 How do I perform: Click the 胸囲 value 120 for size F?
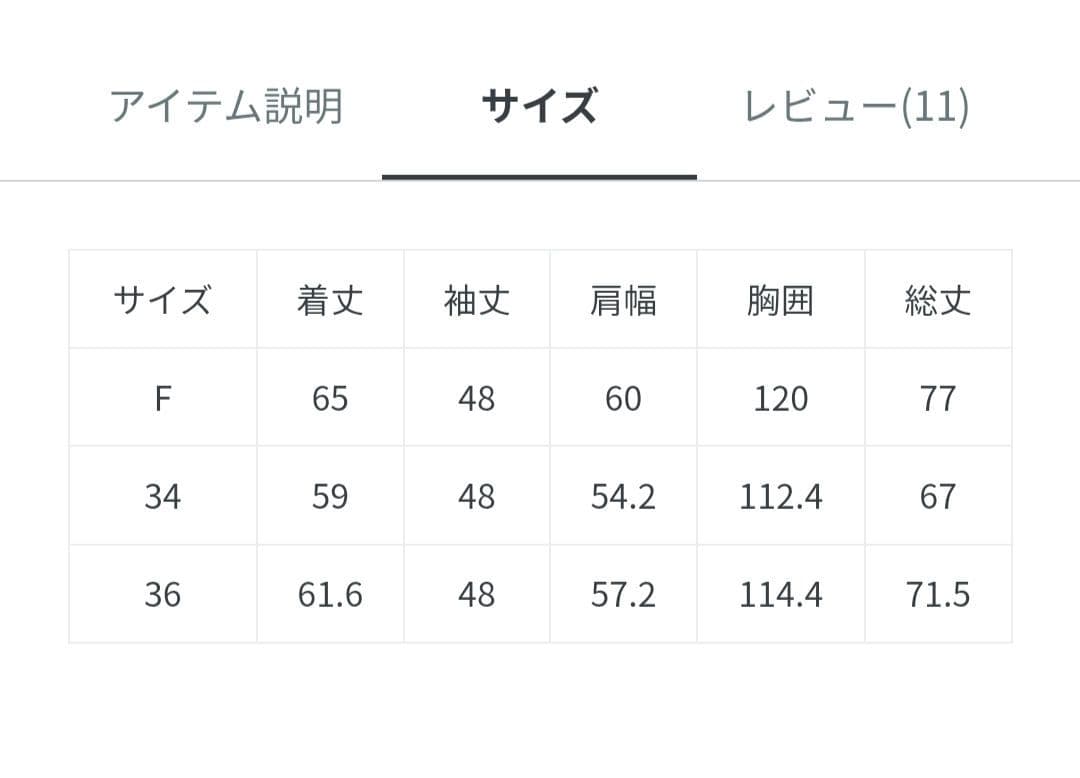(783, 398)
